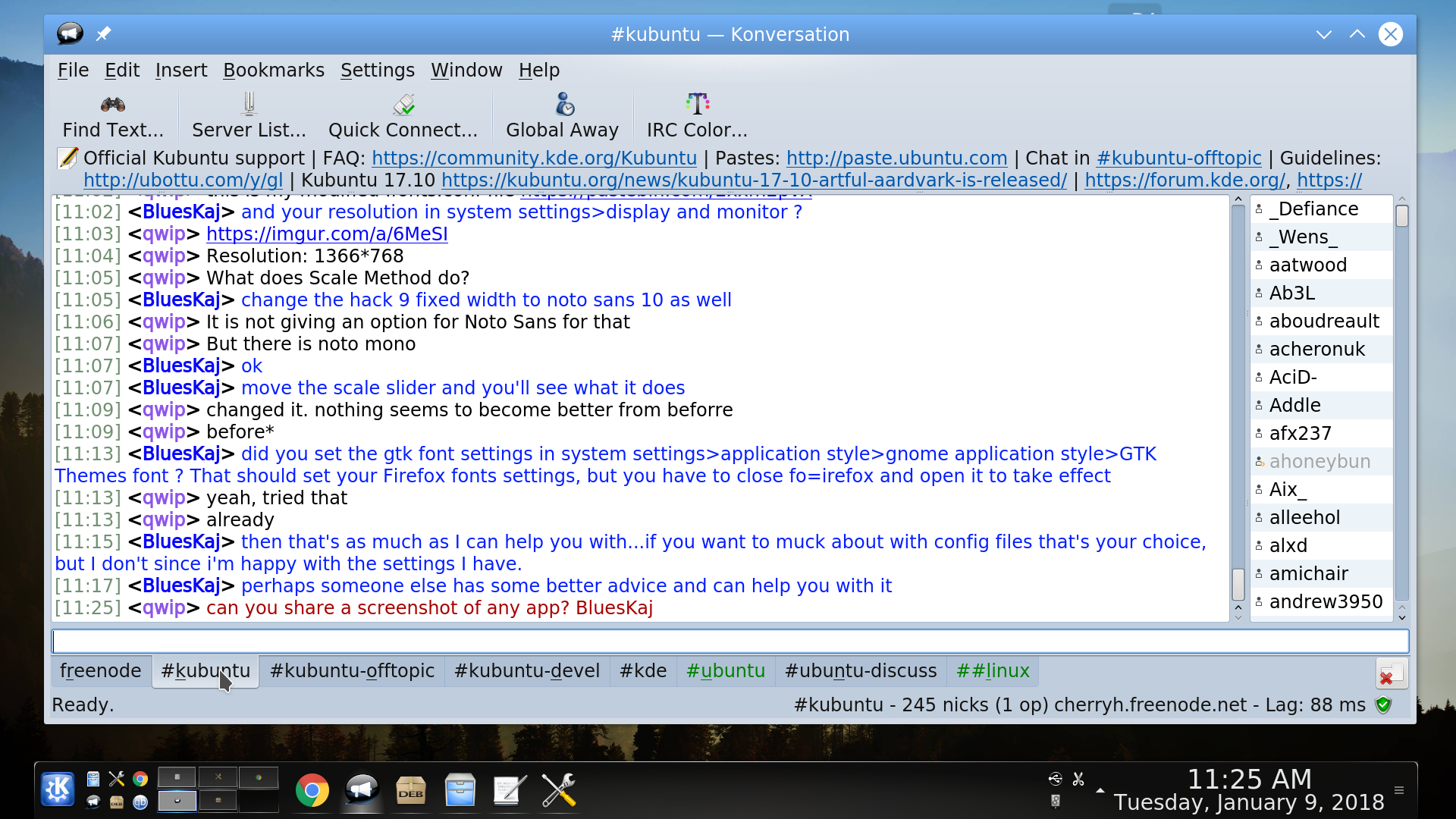Open the wrench-and-screwdriver settings taskbar entry
The width and height of the screenshot is (1456, 819).
[559, 790]
